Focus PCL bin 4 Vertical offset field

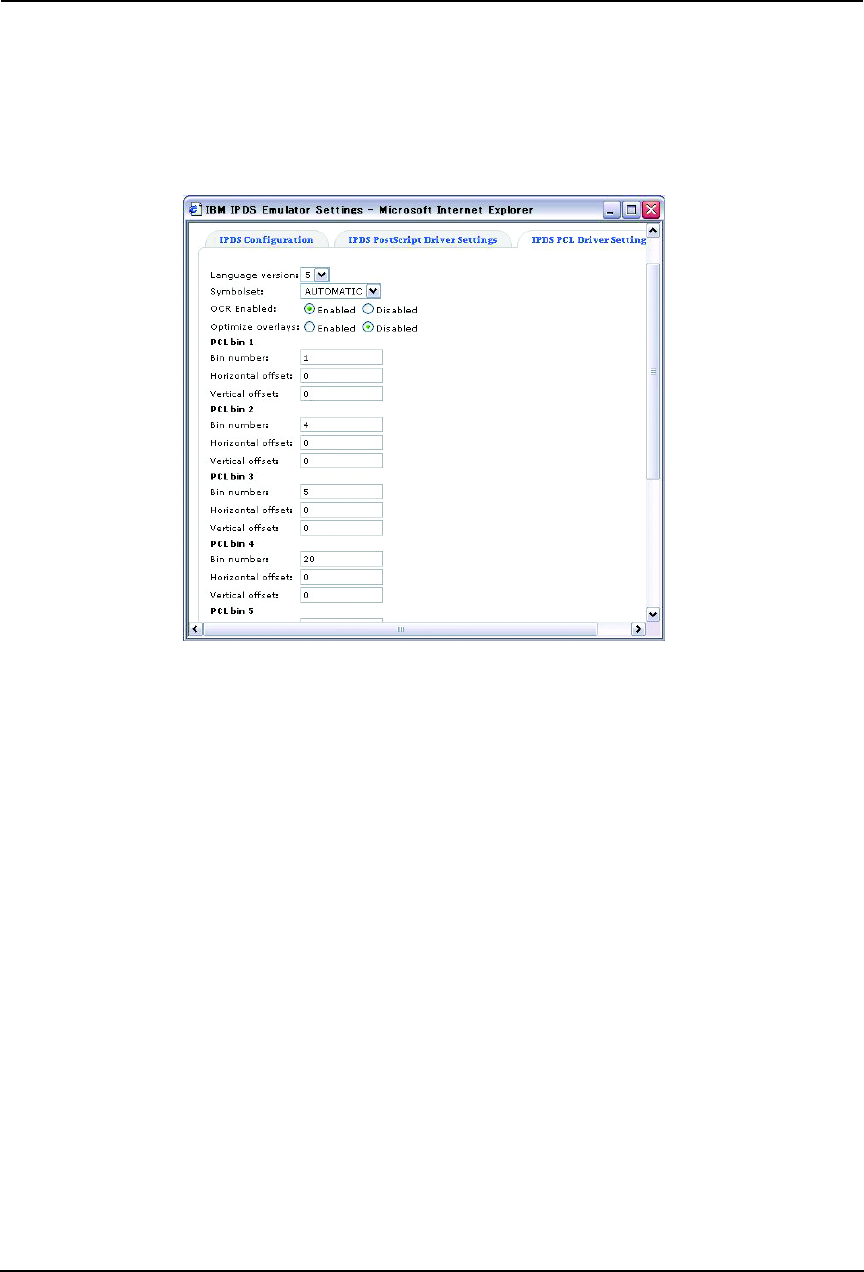342,594
